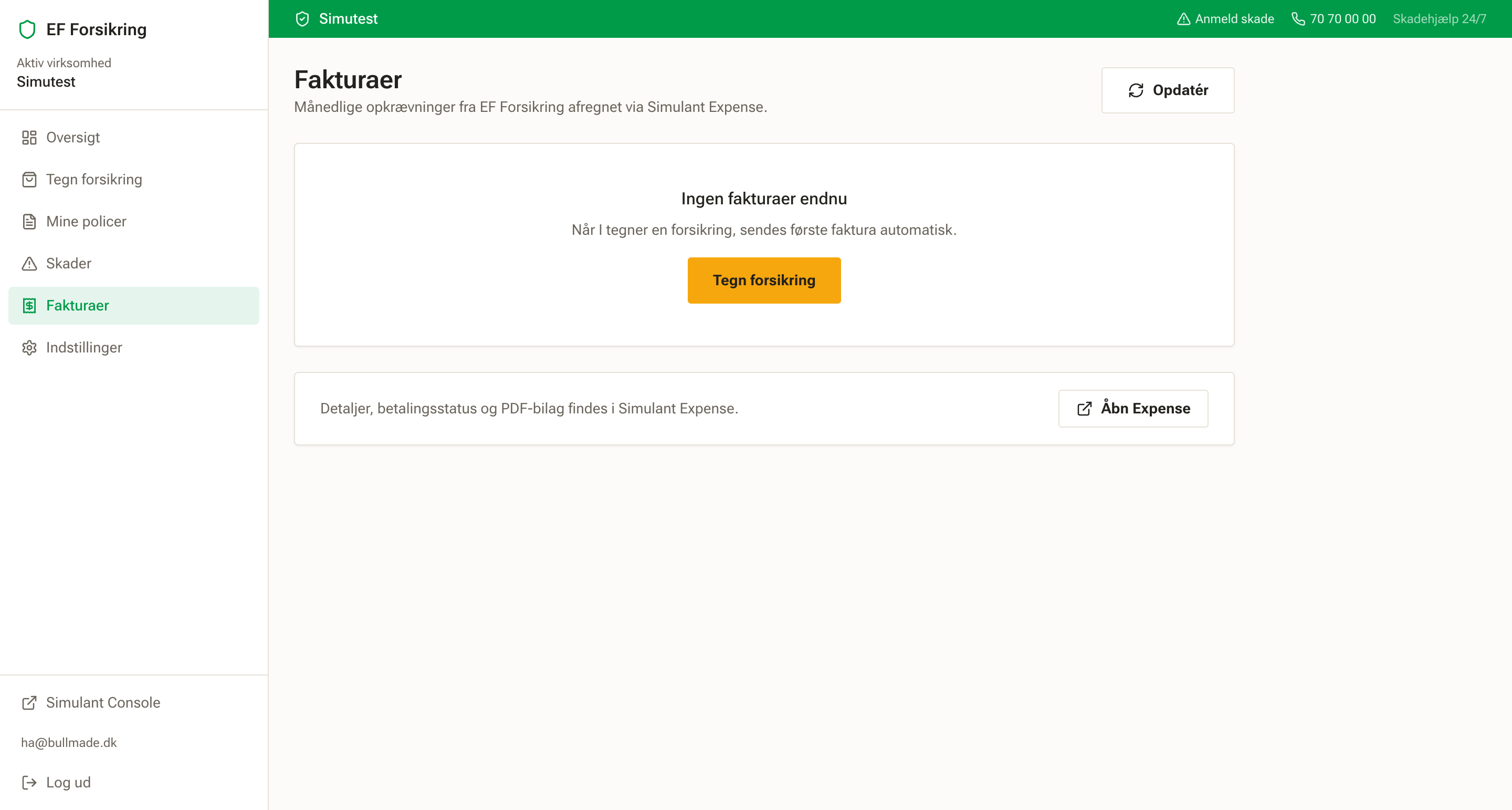Navigate to Skader page
Image resolution: width=1512 pixels, height=810 pixels.
[134, 263]
